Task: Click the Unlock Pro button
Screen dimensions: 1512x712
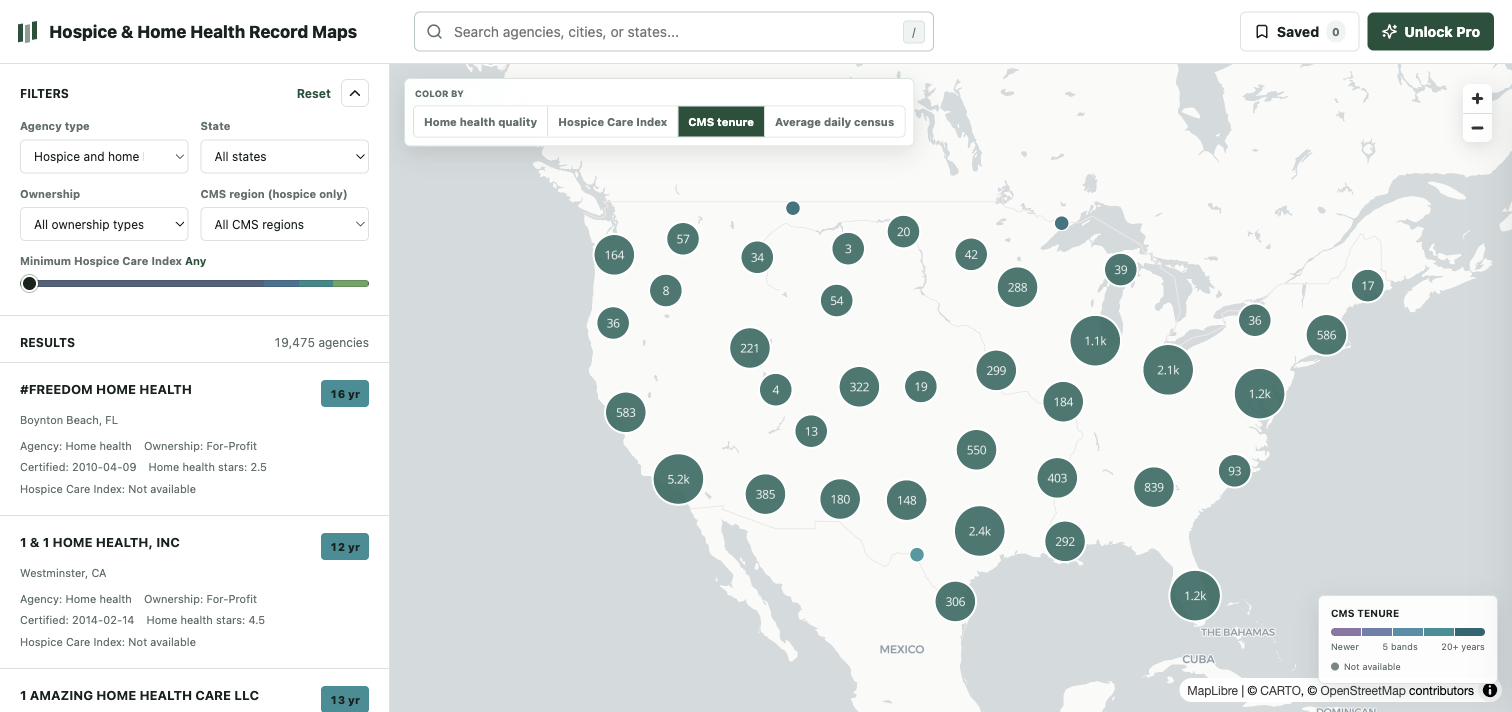Action: [x=1430, y=32]
